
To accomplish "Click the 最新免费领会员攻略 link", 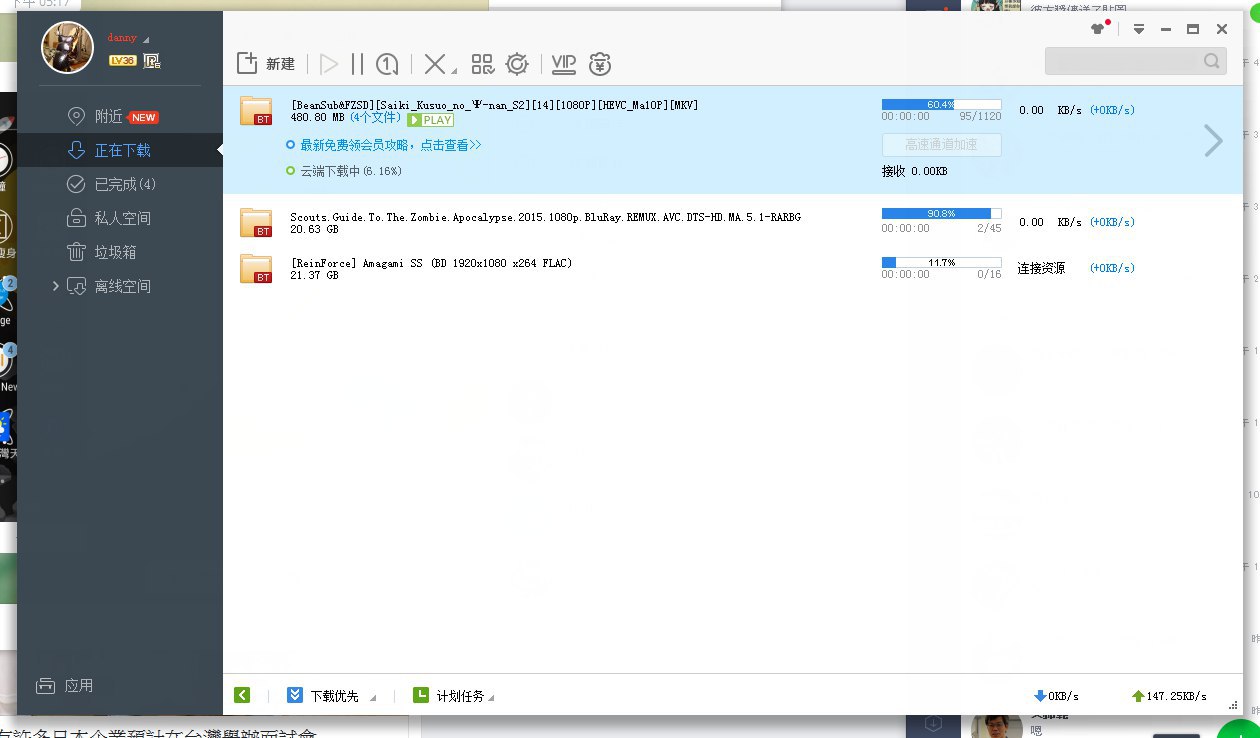I will pyautogui.click(x=390, y=145).
